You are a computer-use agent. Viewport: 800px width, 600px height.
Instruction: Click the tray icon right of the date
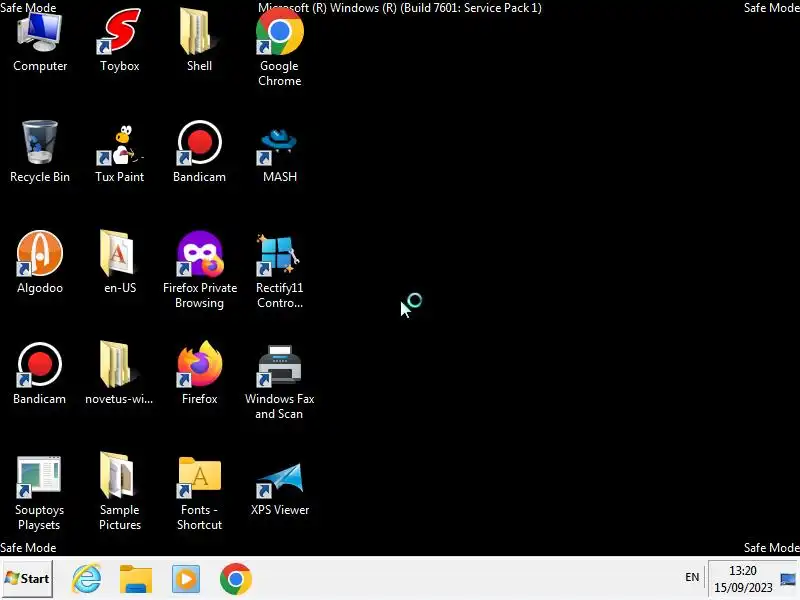coord(788,580)
